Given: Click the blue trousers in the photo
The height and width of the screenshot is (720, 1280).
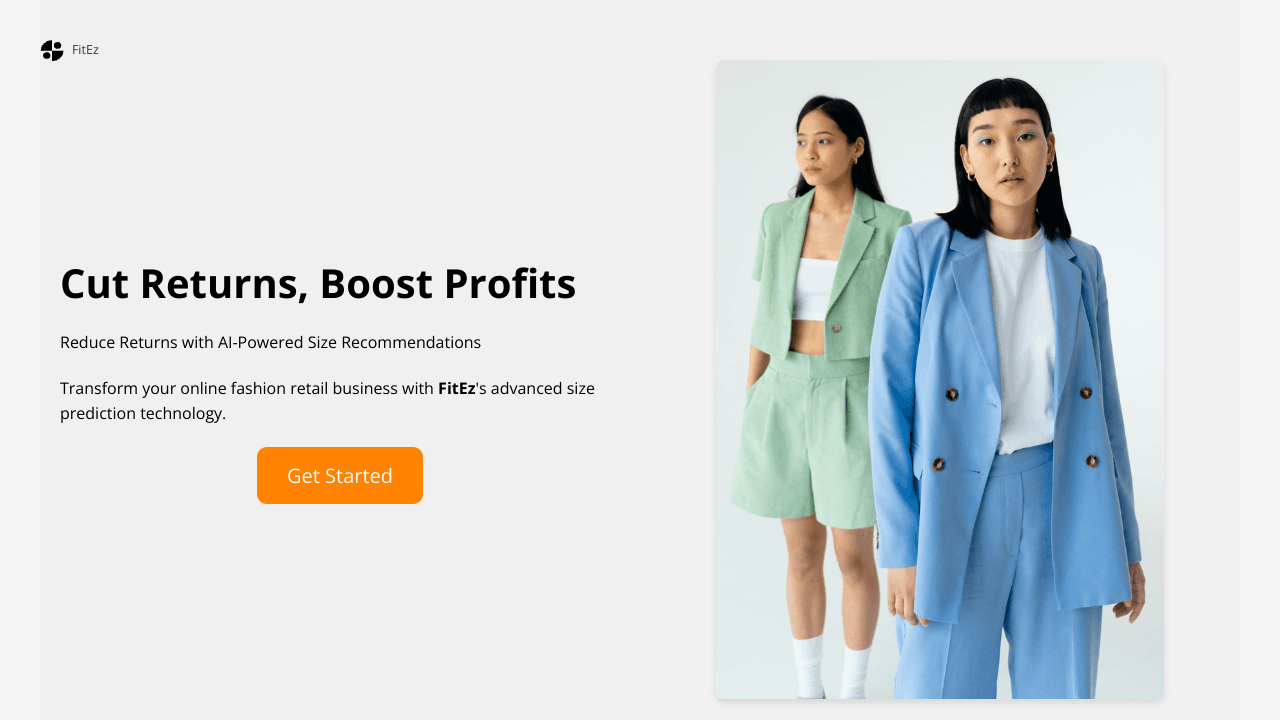Looking at the screenshot, I should click(x=1000, y=590).
